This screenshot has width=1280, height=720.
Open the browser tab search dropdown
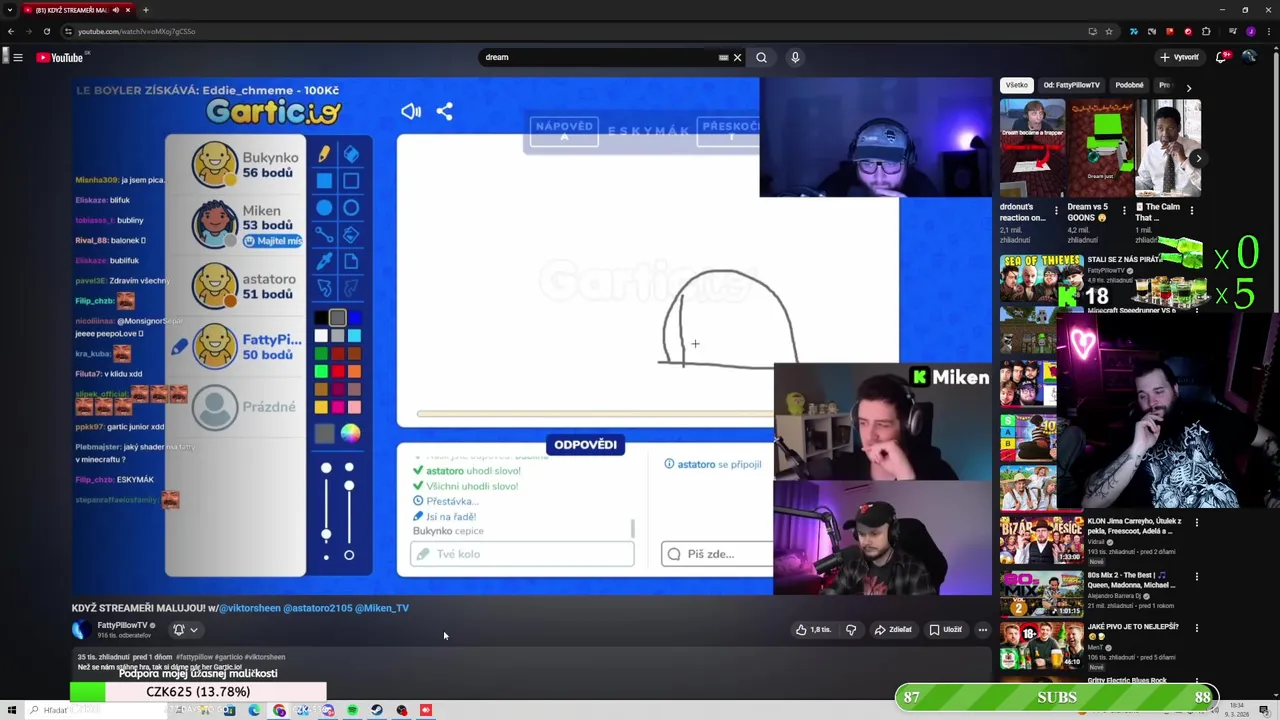[10, 10]
